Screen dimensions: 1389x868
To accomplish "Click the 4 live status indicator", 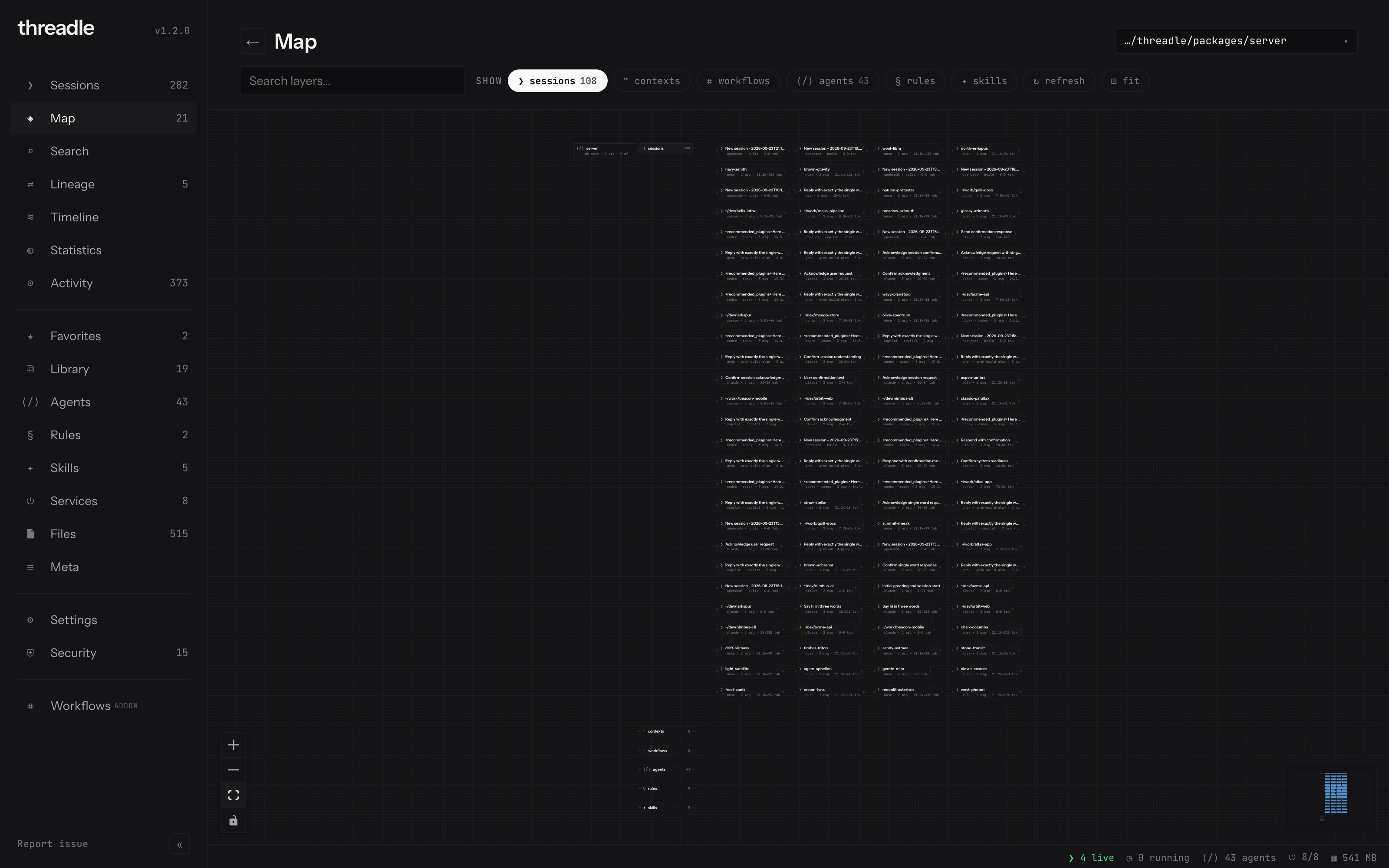I will click(x=1091, y=858).
